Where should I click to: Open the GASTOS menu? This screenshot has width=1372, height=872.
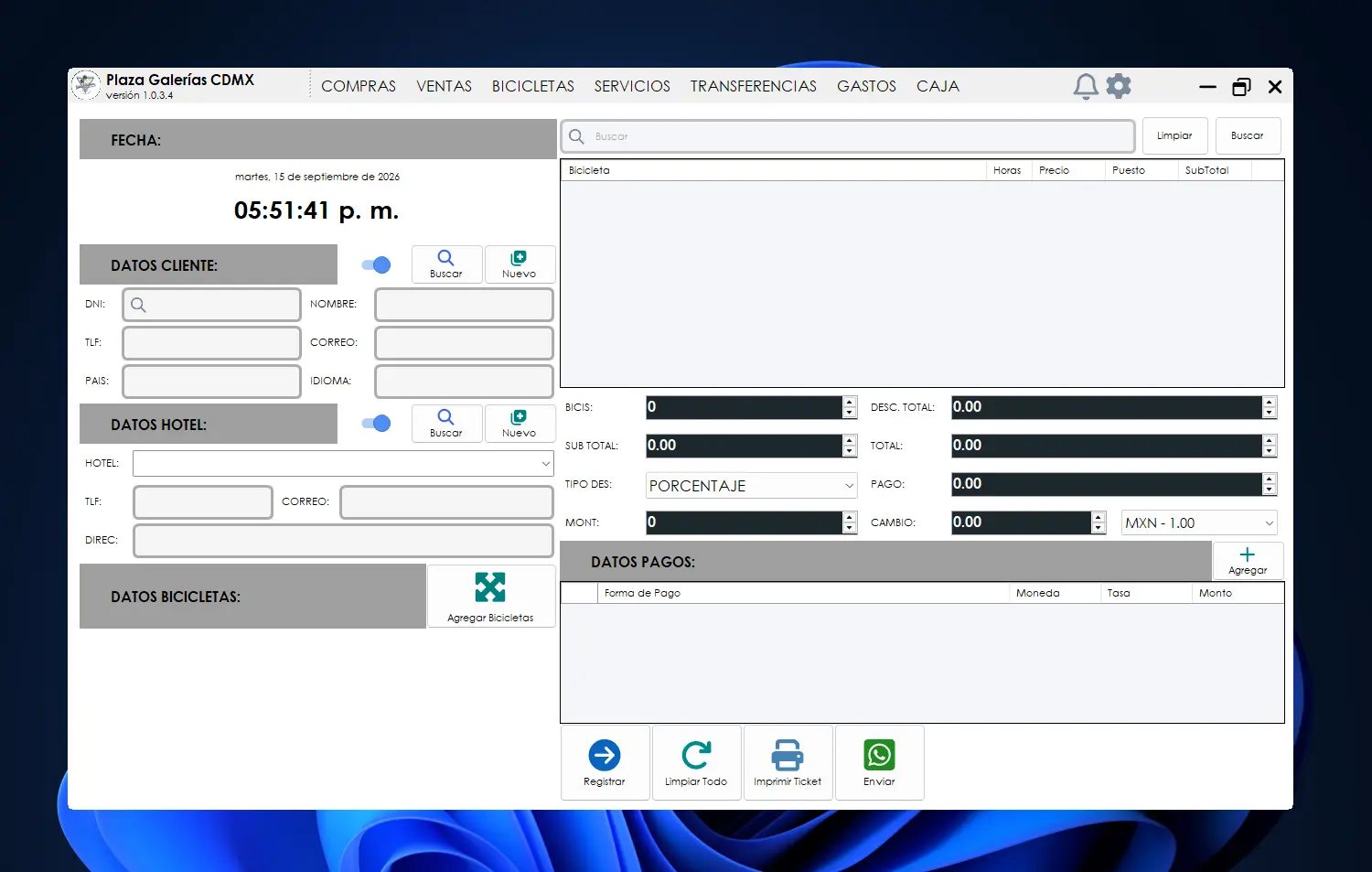coord(867,86)
